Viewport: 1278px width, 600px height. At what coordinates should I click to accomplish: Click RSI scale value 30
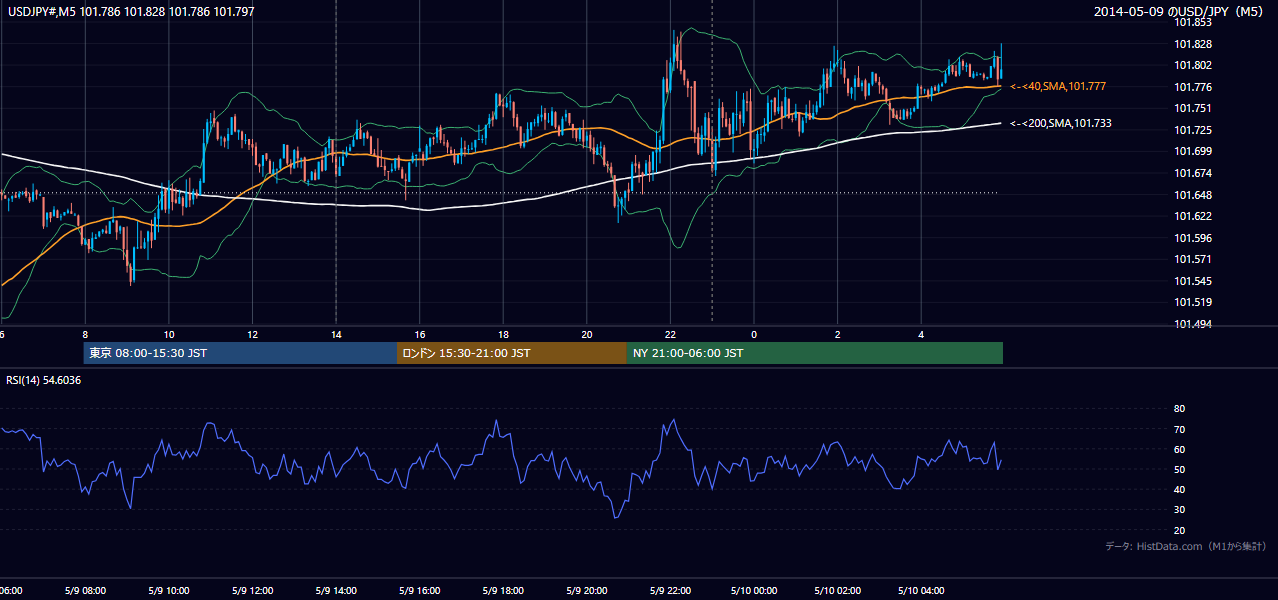pyautogui.click(x=1179, y=510)
